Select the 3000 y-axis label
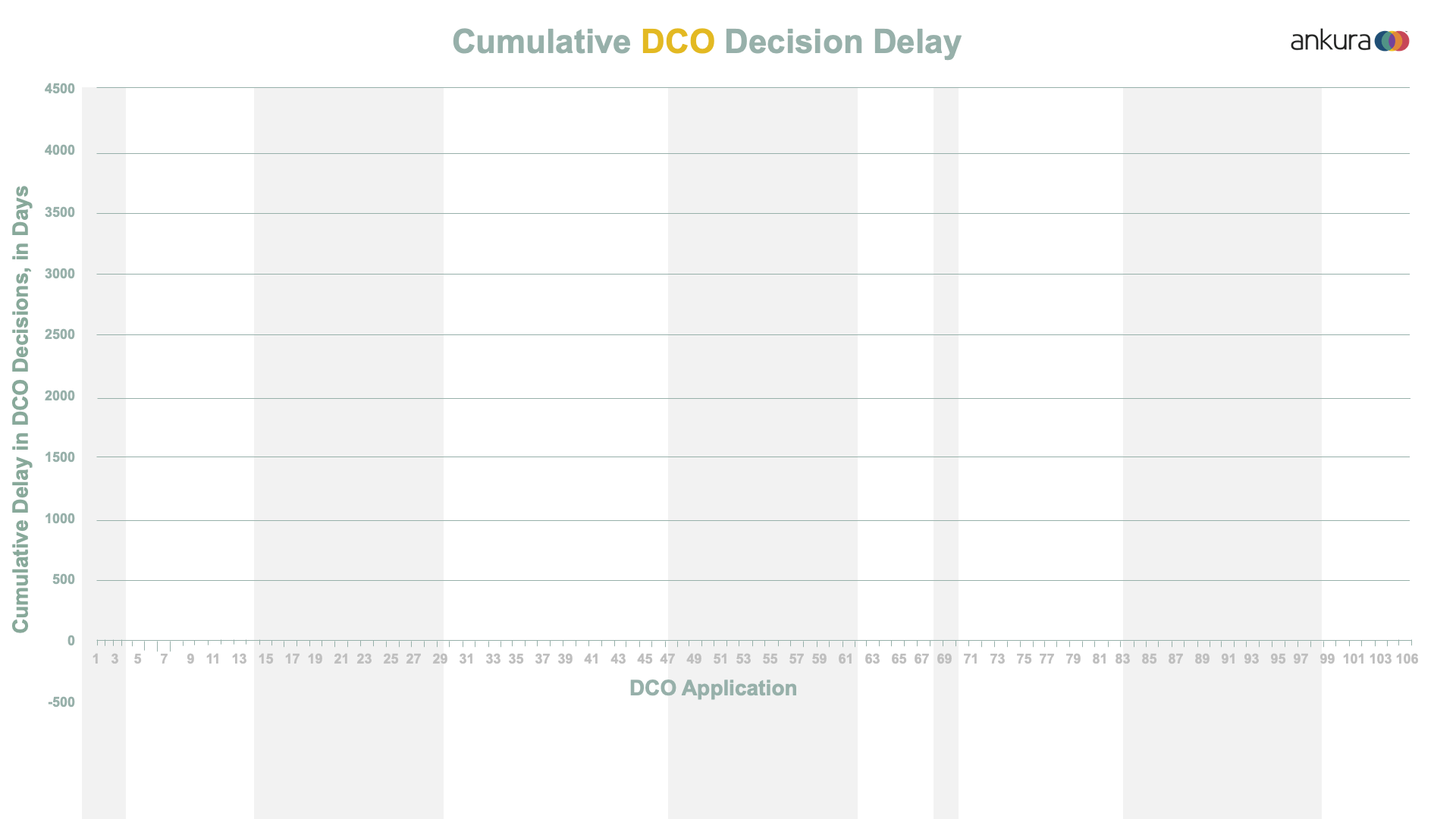 coord(60,274)
